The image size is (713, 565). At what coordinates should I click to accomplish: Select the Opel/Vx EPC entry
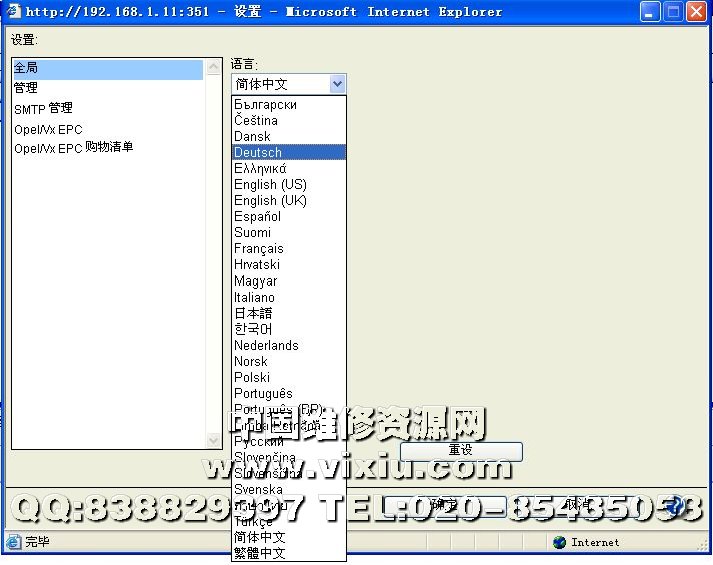tap(108, 130)
